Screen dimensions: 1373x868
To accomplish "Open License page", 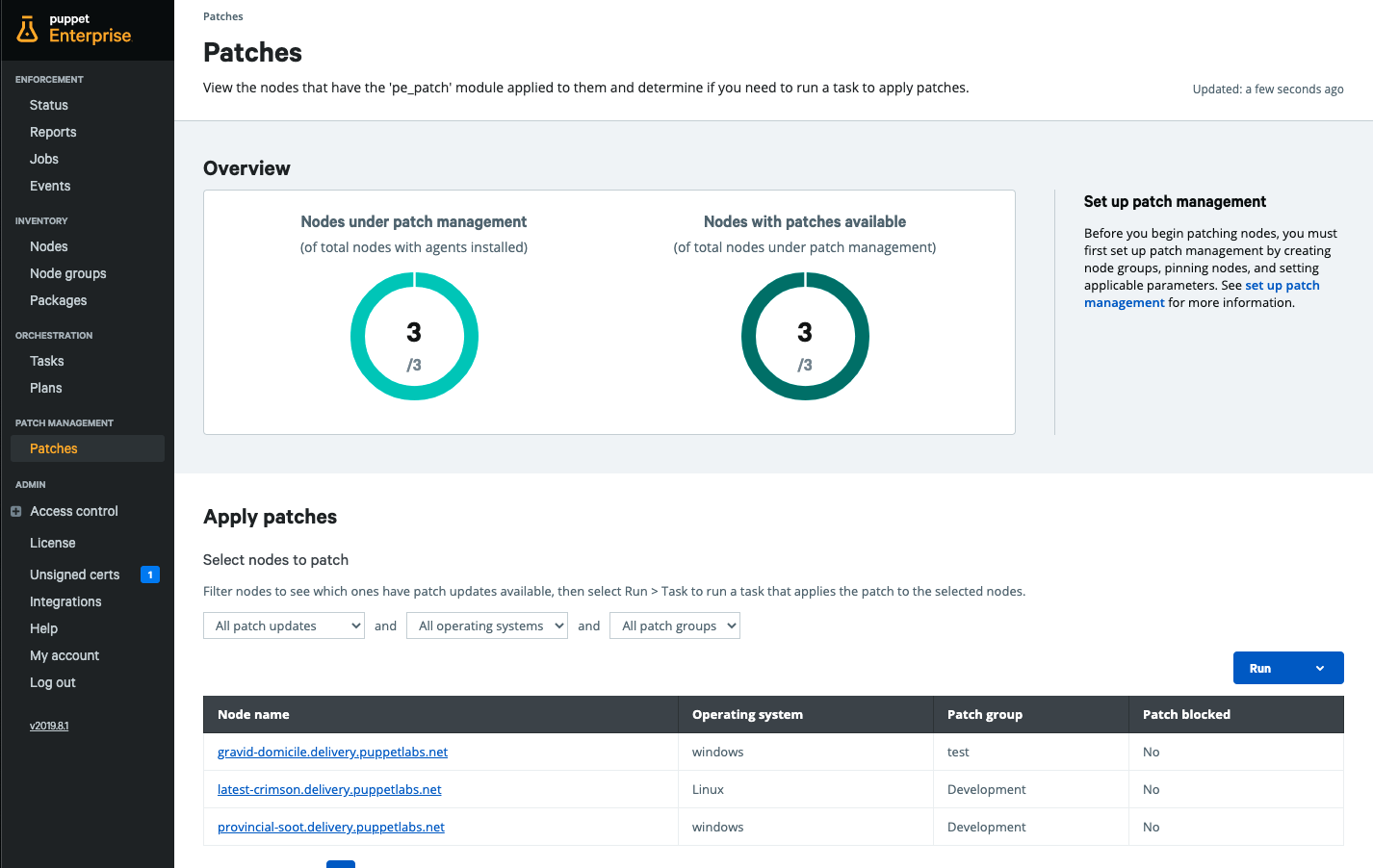I will [53, 543].
